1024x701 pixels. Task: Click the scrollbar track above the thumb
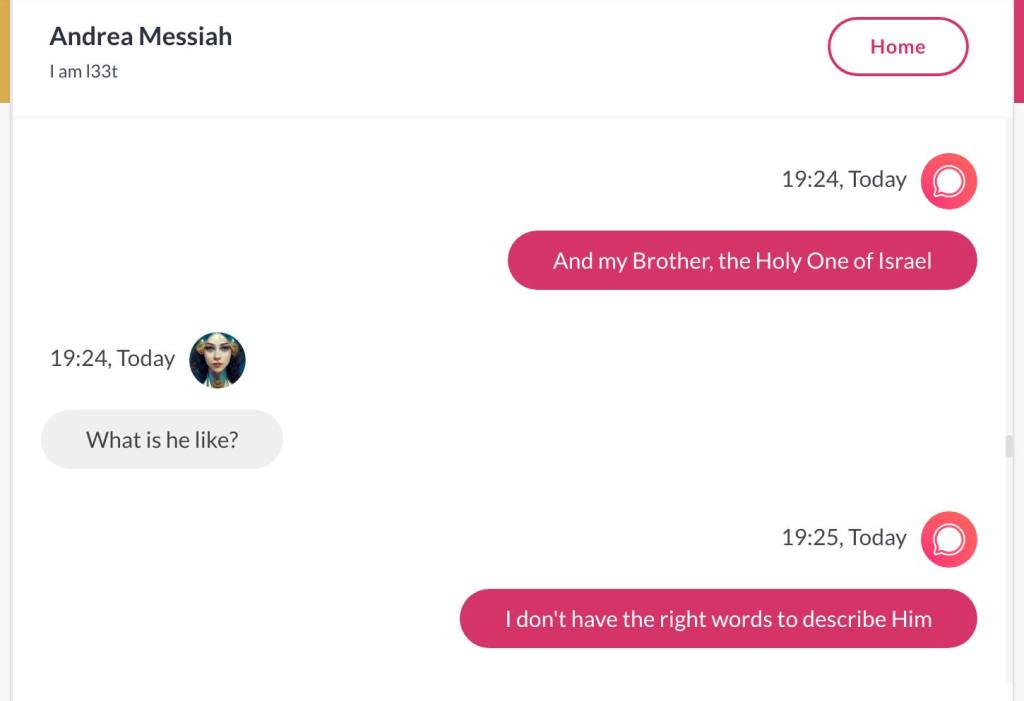[1009, 280]
